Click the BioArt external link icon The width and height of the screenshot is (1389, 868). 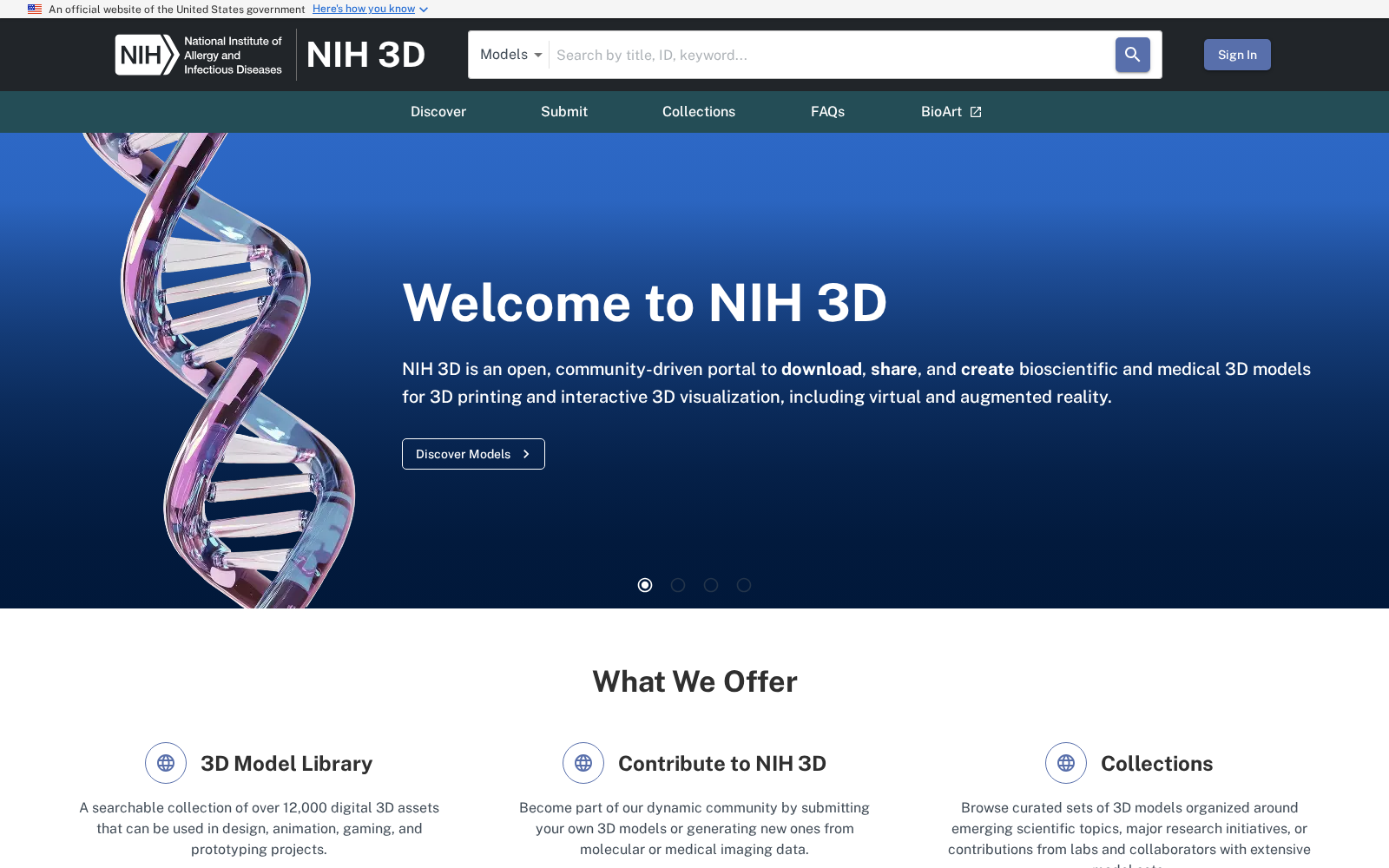[976, 112]
